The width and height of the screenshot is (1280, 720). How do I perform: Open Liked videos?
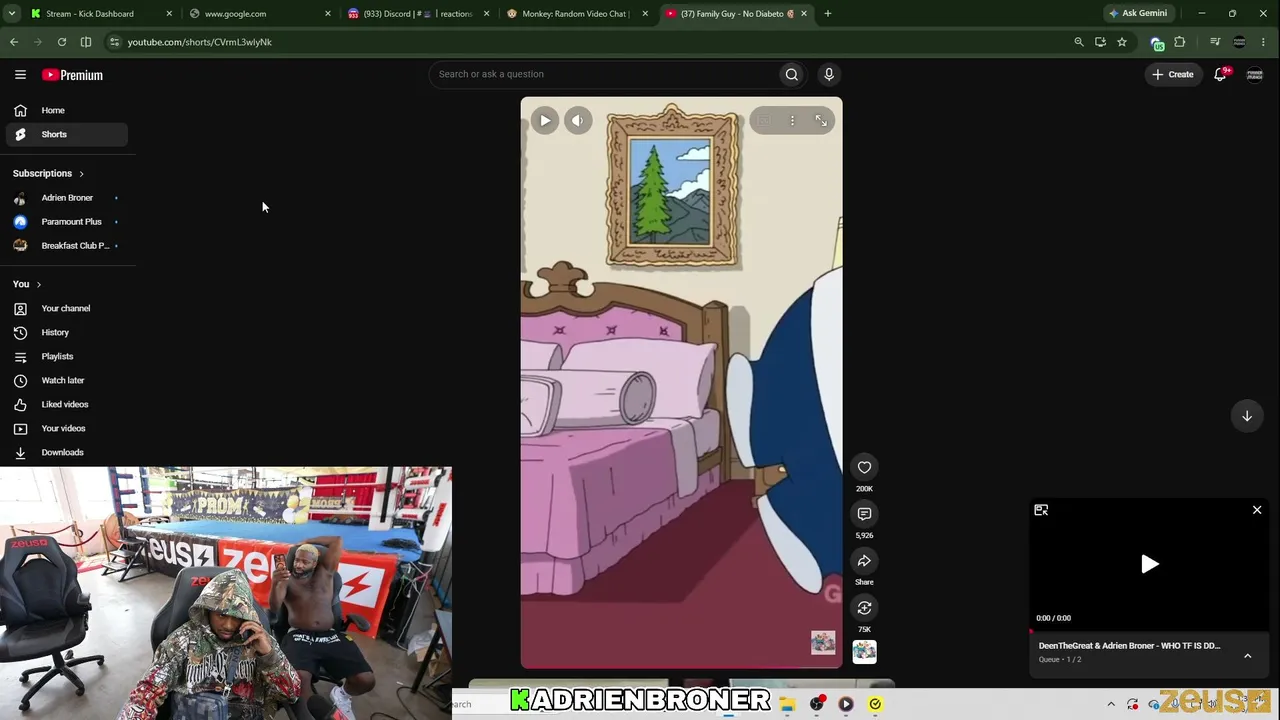(67, 404)
